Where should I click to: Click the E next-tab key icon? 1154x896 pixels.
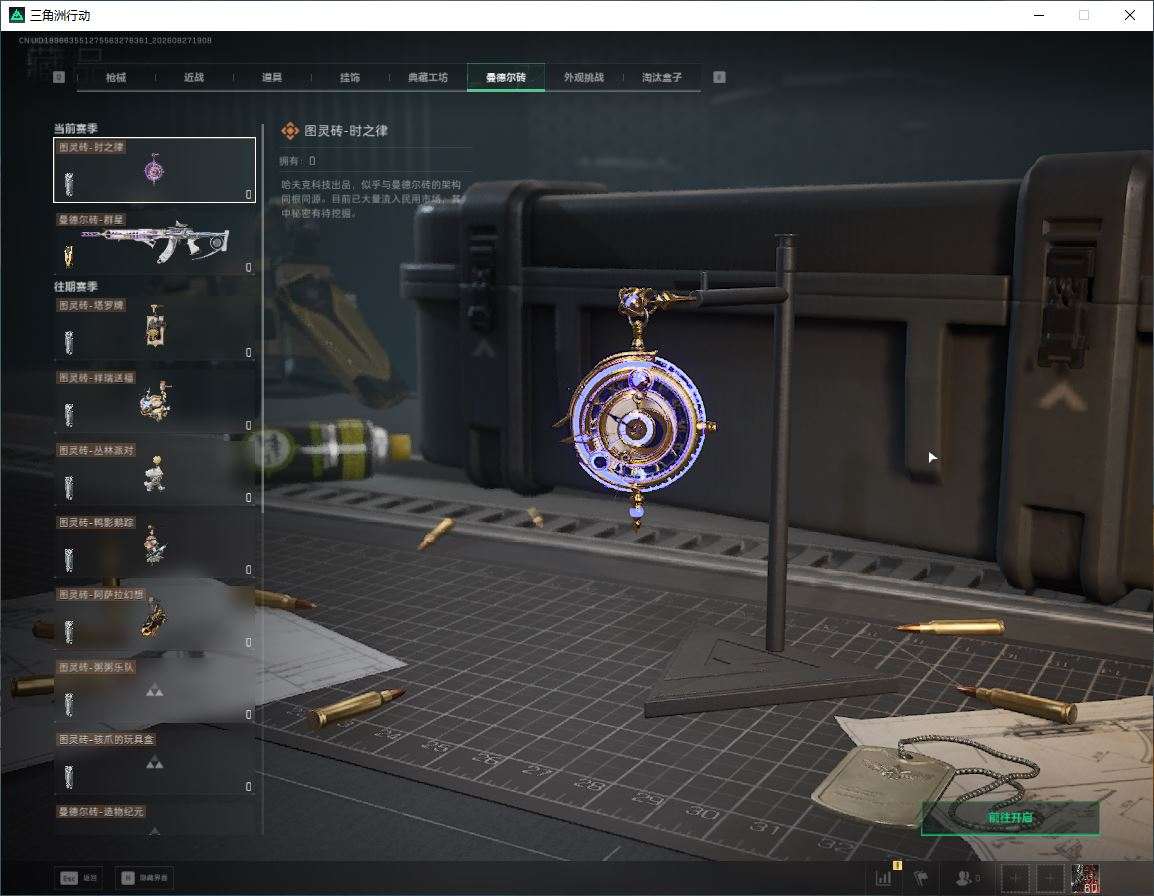click(x=720, y=77)
